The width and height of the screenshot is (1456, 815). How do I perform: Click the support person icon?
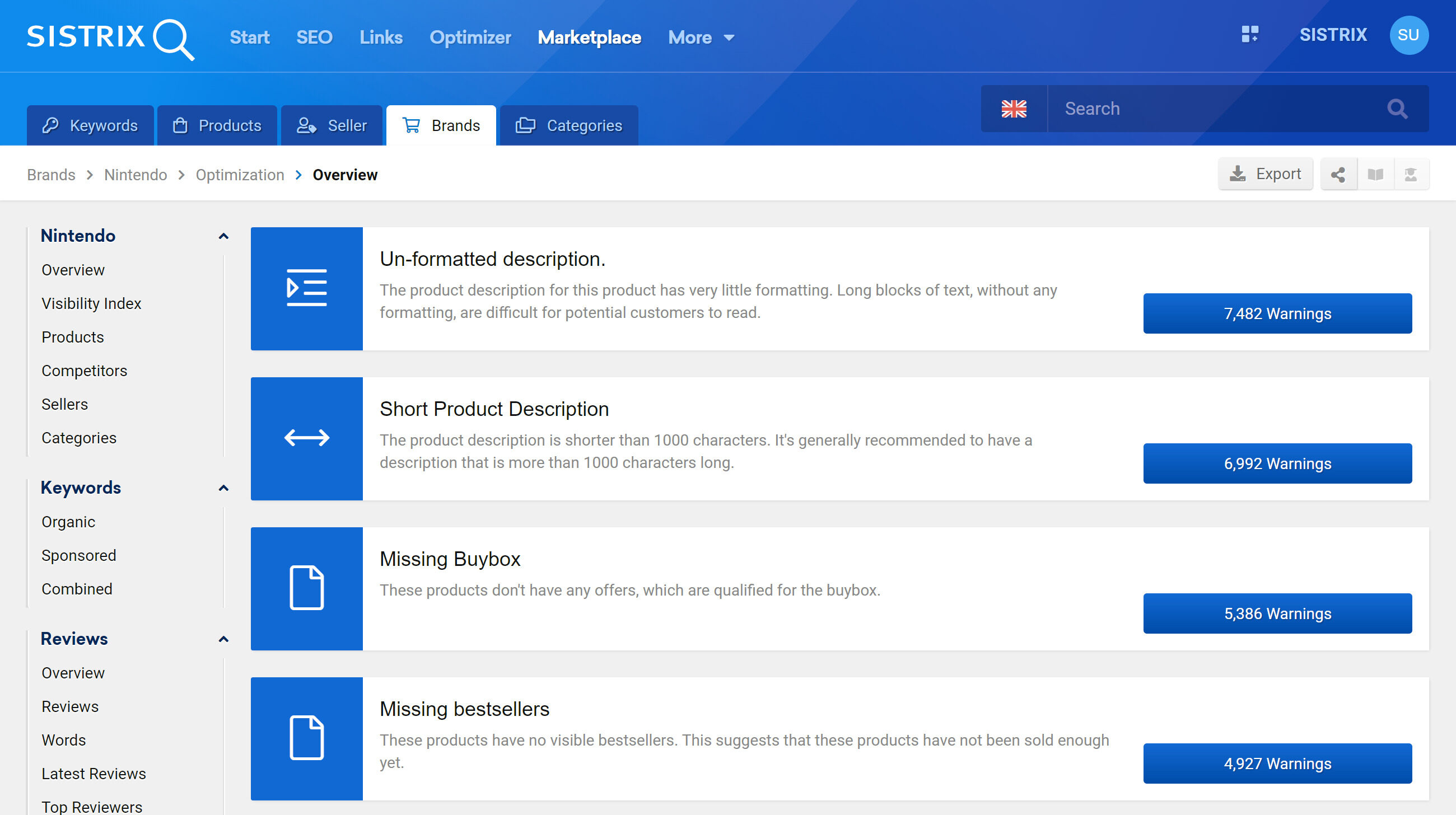tap(1411, 174)
